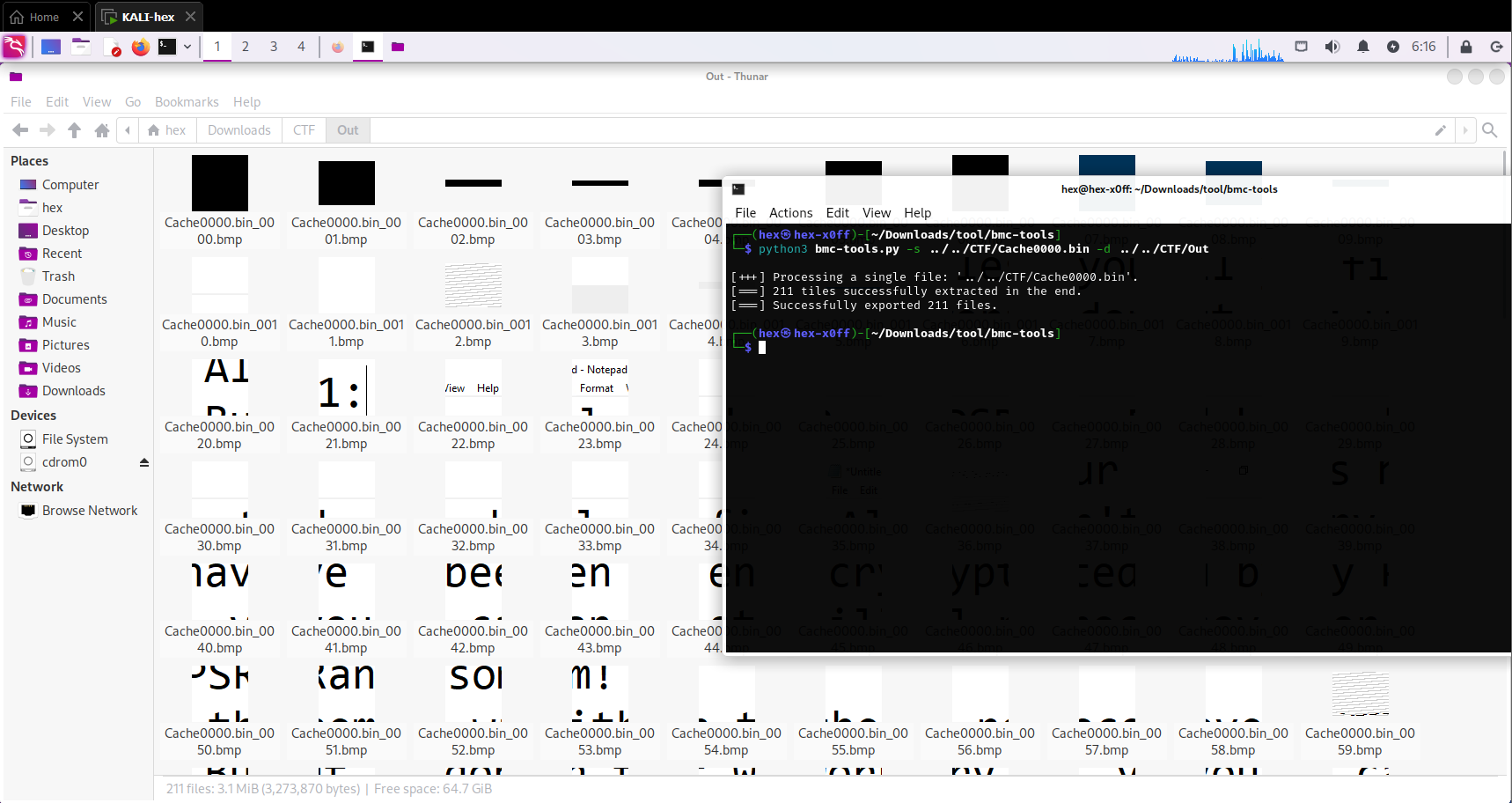Go back in Thunar
This screenshot has height=803, width=1512.
[20, 130]
